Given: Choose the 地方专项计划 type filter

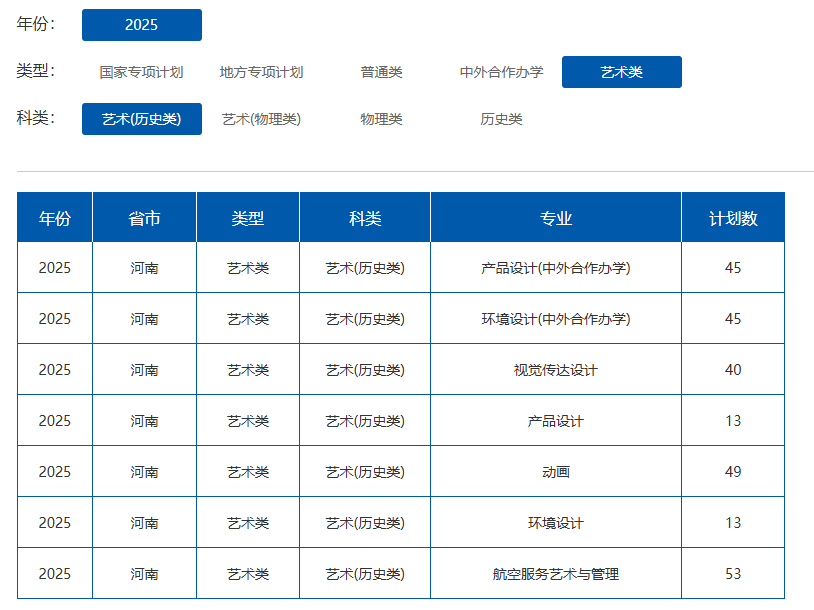Looking at the screenshot, I should [262, 72].
